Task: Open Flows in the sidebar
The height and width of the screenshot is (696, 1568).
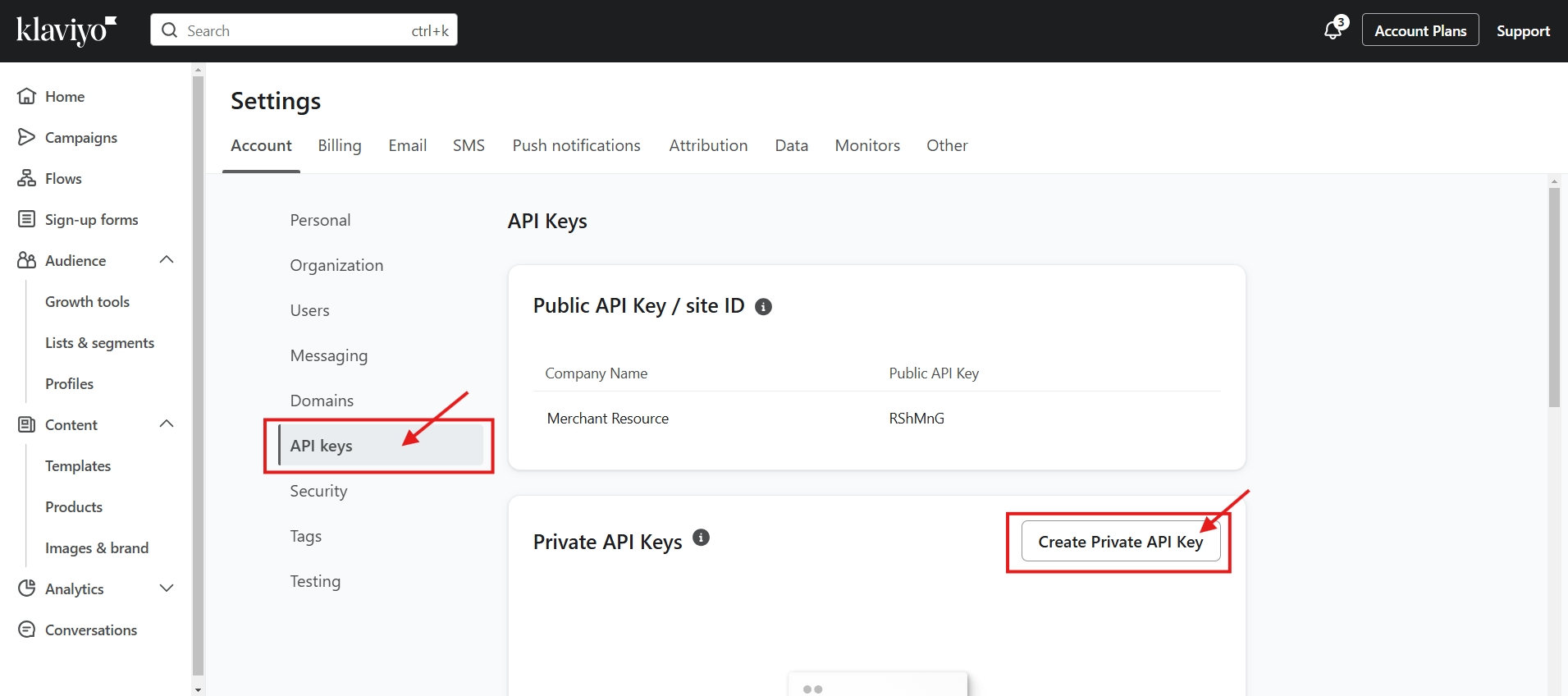Action: [x=63, y=178]
